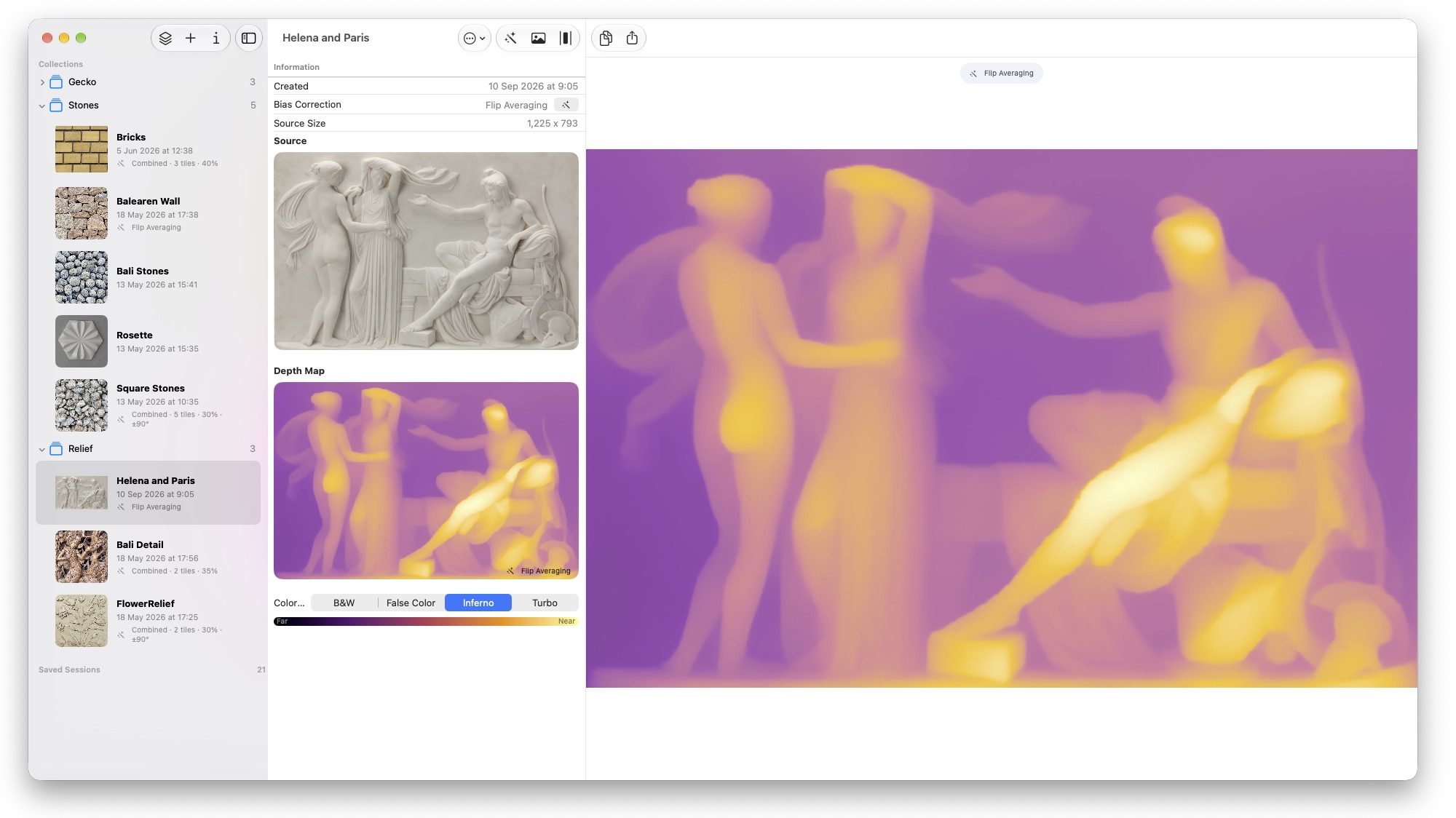Click wand button beside Flip Averaging value

click(x=566, y=105)
